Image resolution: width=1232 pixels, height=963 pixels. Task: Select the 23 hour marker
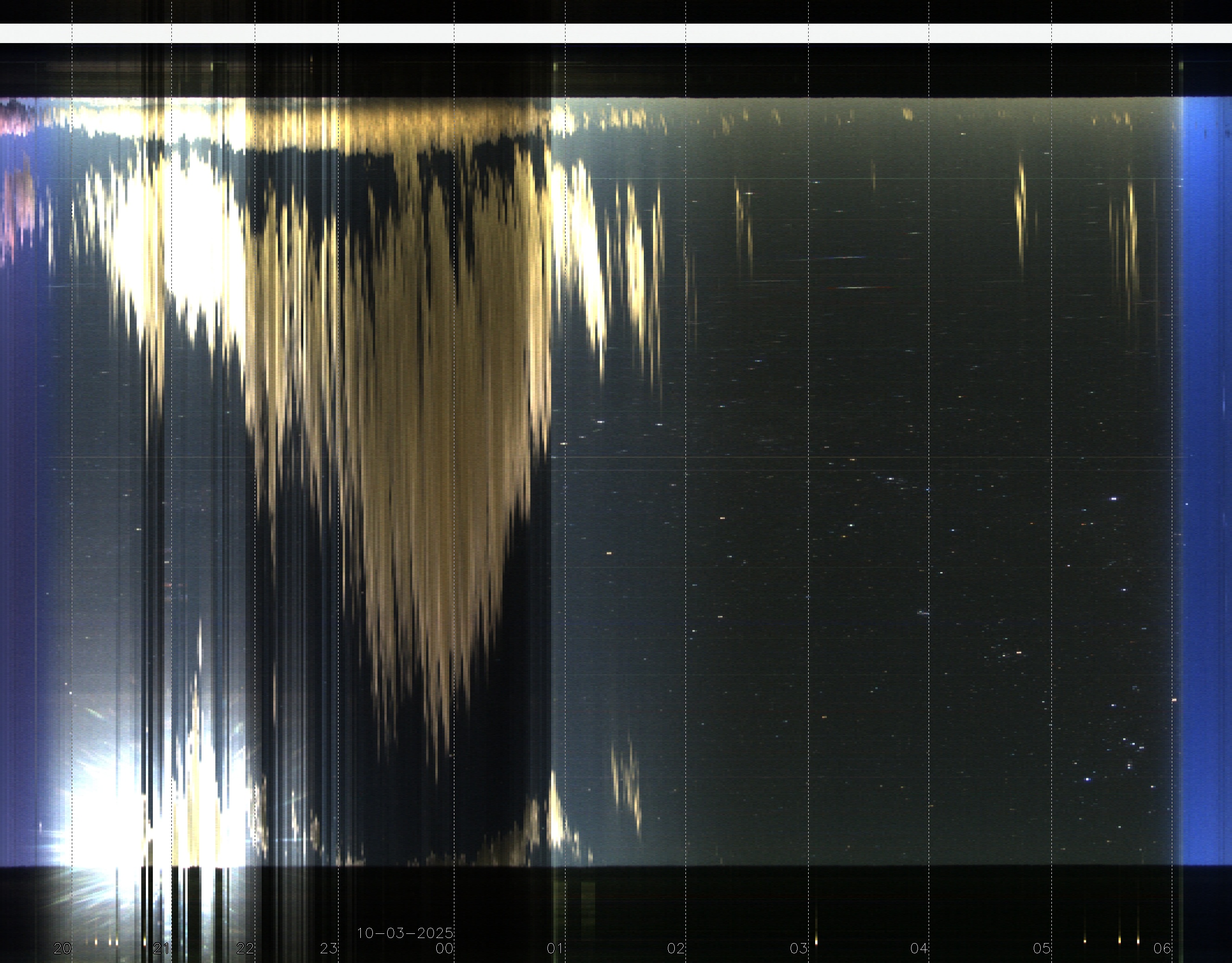329,948
